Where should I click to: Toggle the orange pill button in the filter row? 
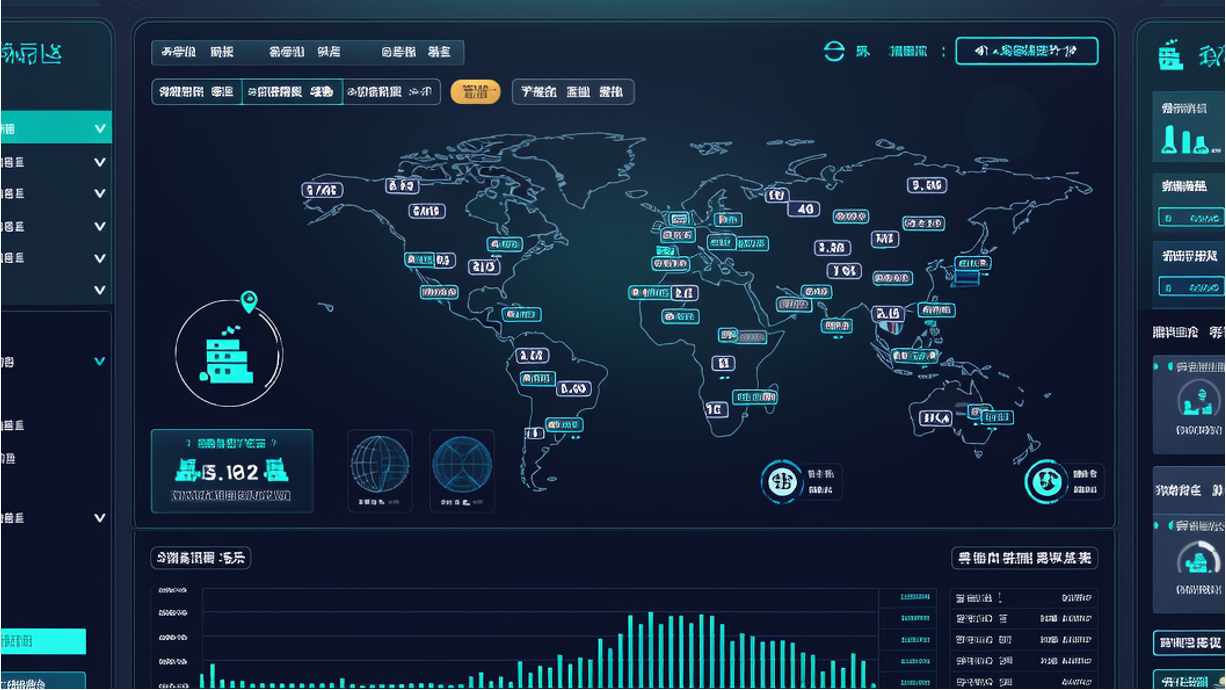tap(476, 92)
